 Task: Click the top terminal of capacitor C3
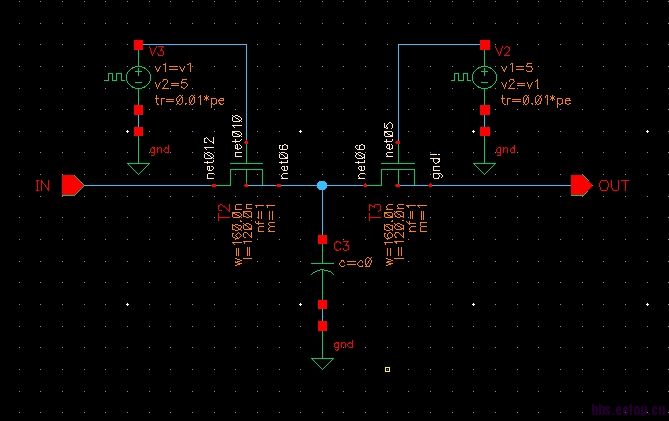click(x=322, y=240)
